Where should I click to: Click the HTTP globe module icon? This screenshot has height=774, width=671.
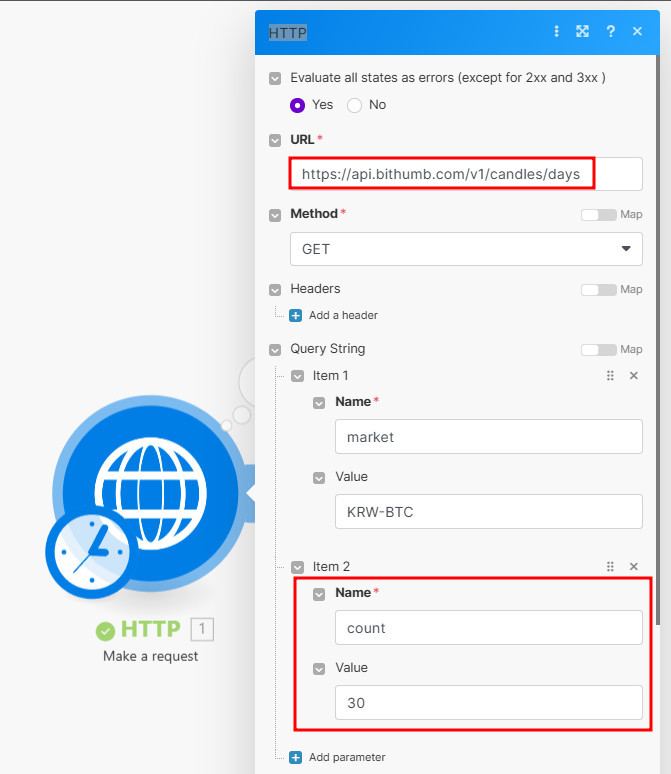(150, 490)
